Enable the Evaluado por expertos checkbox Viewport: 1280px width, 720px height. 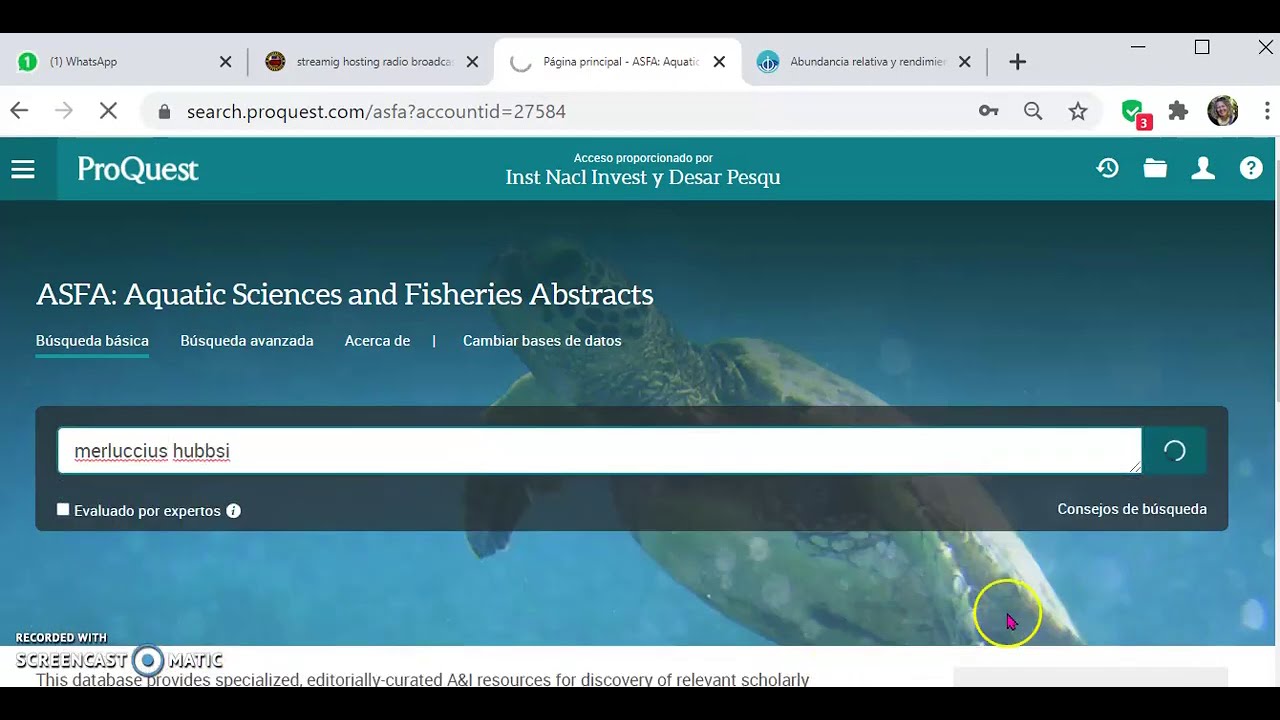click(x=63, y=510)
